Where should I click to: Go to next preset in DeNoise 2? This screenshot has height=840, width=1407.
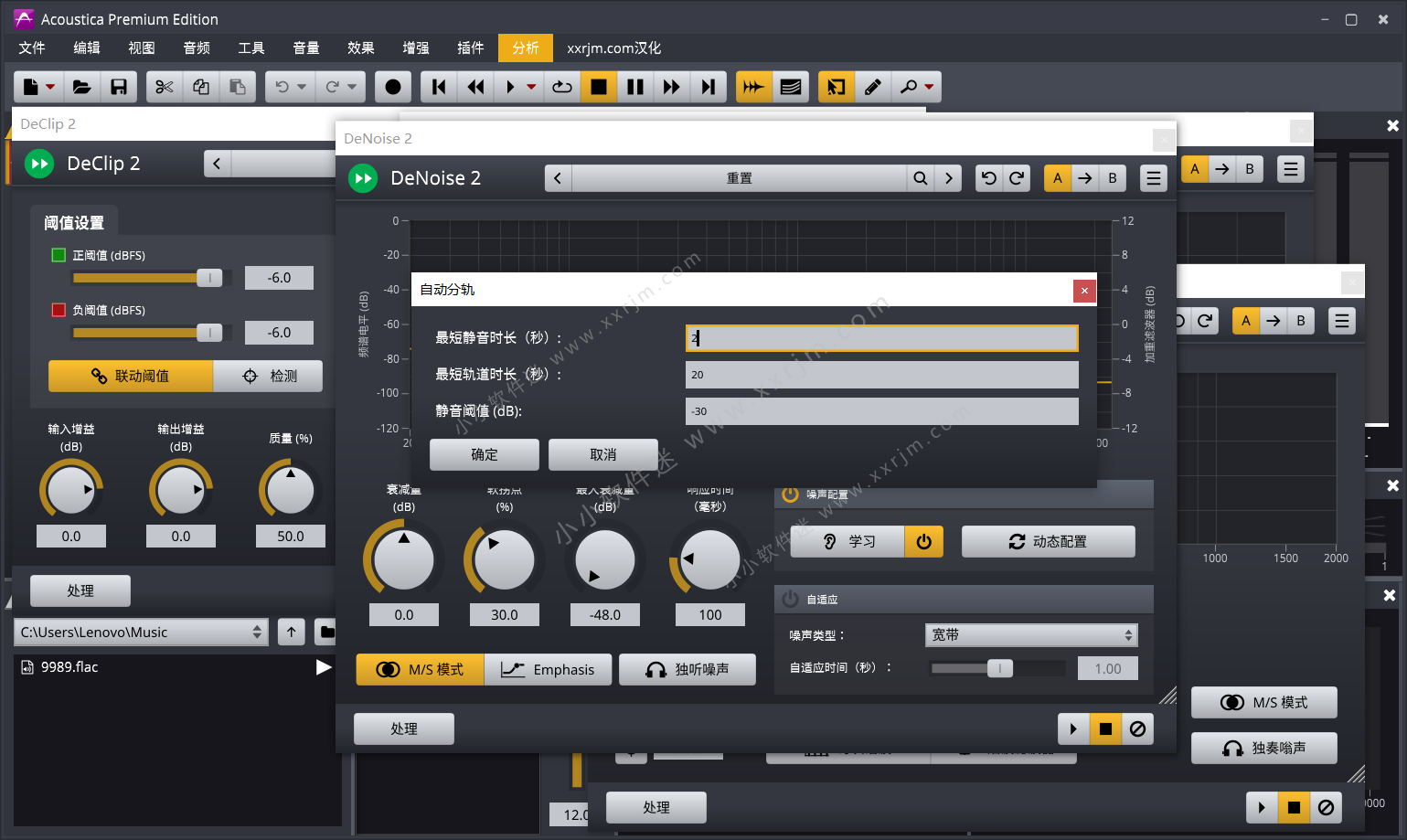click(x=949, y=178)
